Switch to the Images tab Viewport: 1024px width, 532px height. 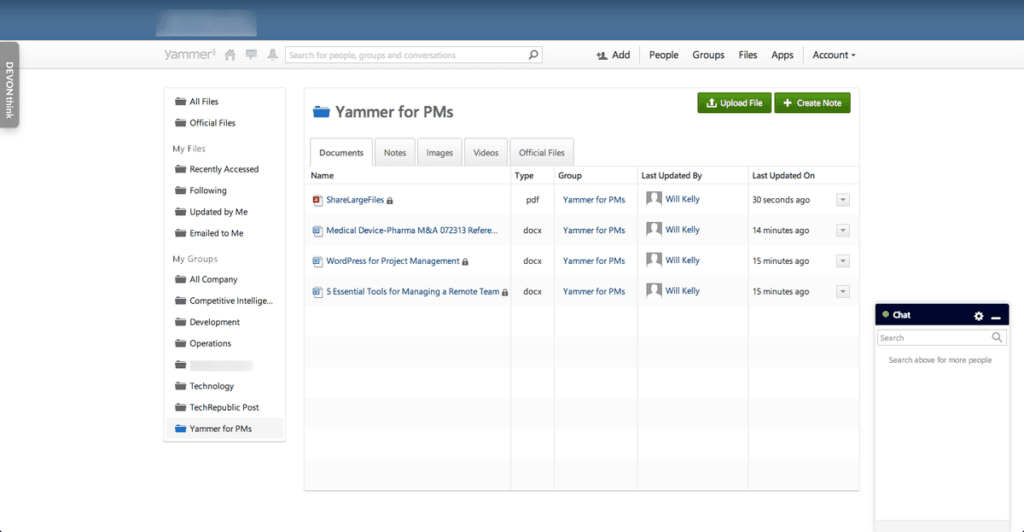pos(440,152)
